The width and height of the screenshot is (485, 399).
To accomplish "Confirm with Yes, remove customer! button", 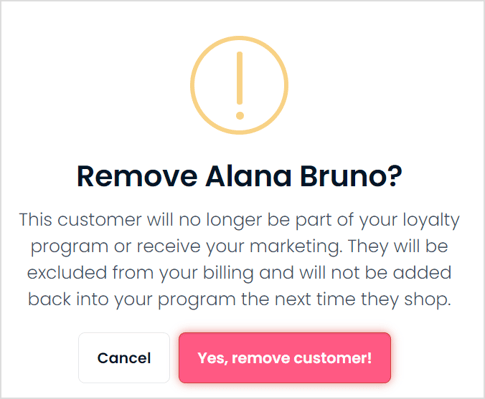I will 285,358.
